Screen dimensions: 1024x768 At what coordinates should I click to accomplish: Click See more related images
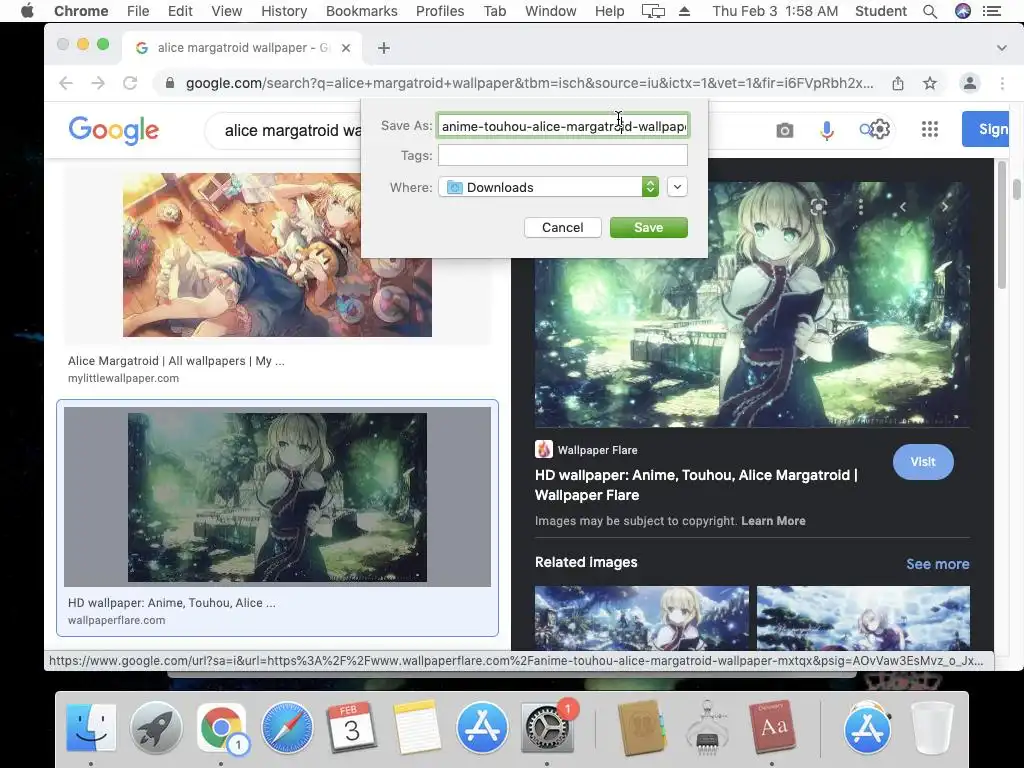[x=937, y=564]
